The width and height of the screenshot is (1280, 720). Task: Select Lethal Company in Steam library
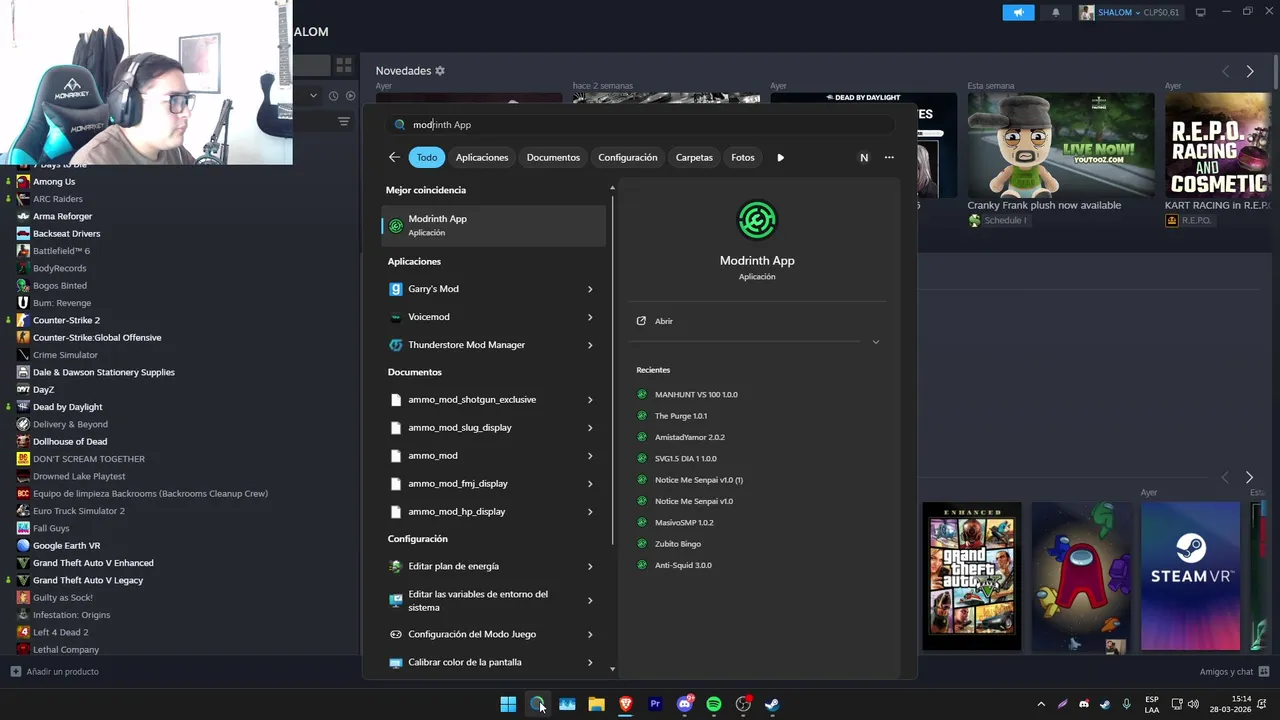pyautogui.click(x=66, y=650)
